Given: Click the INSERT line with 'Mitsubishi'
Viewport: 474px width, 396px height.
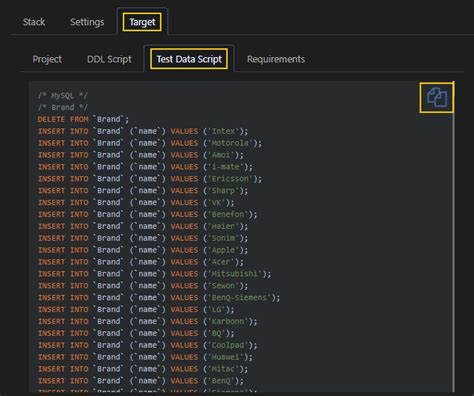Looking at the screenshot, I should pos(154,274).
